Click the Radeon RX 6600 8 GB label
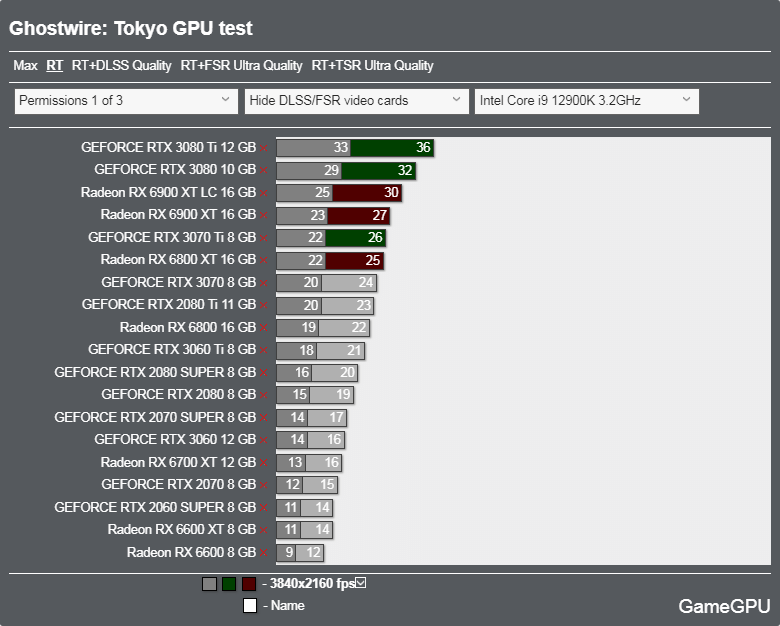 (191, 552)
